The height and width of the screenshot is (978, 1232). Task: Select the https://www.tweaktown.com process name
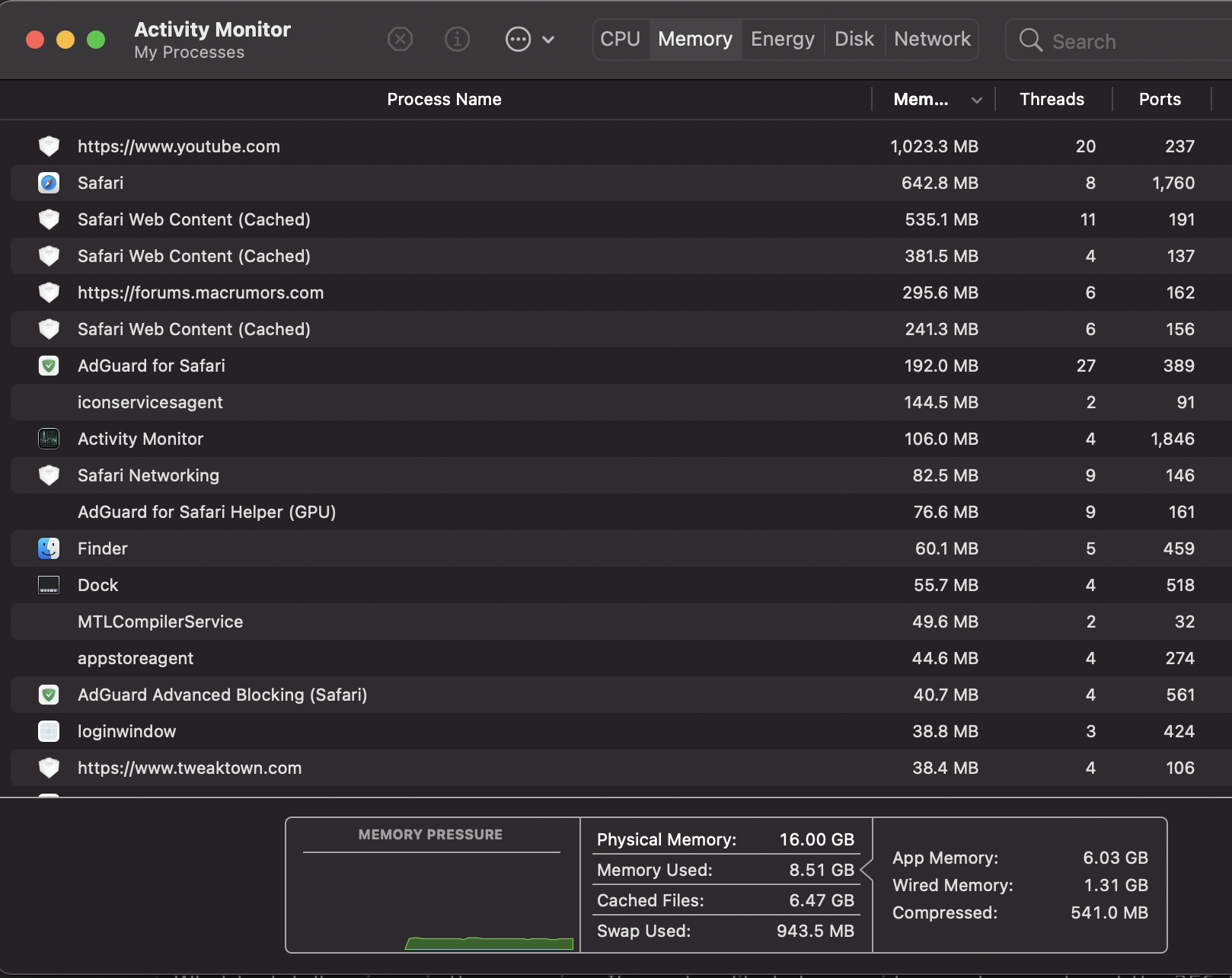pos(190,768)
